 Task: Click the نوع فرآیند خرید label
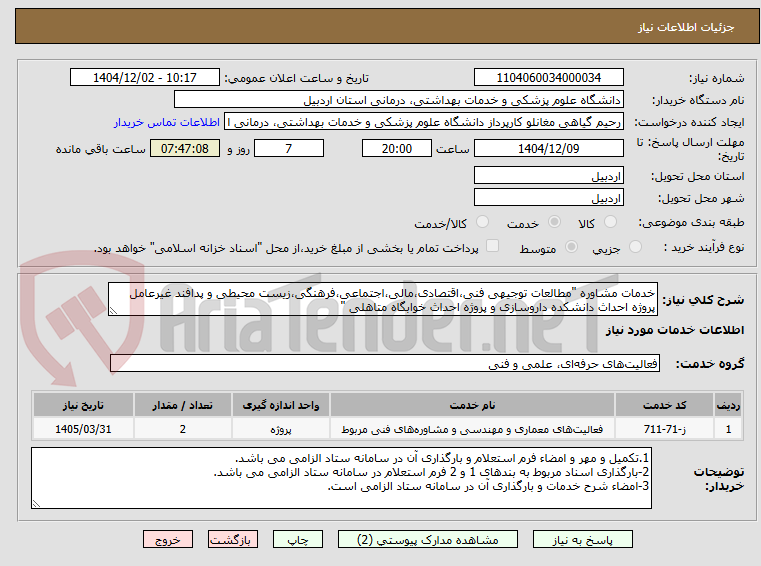tap(704, 248)
